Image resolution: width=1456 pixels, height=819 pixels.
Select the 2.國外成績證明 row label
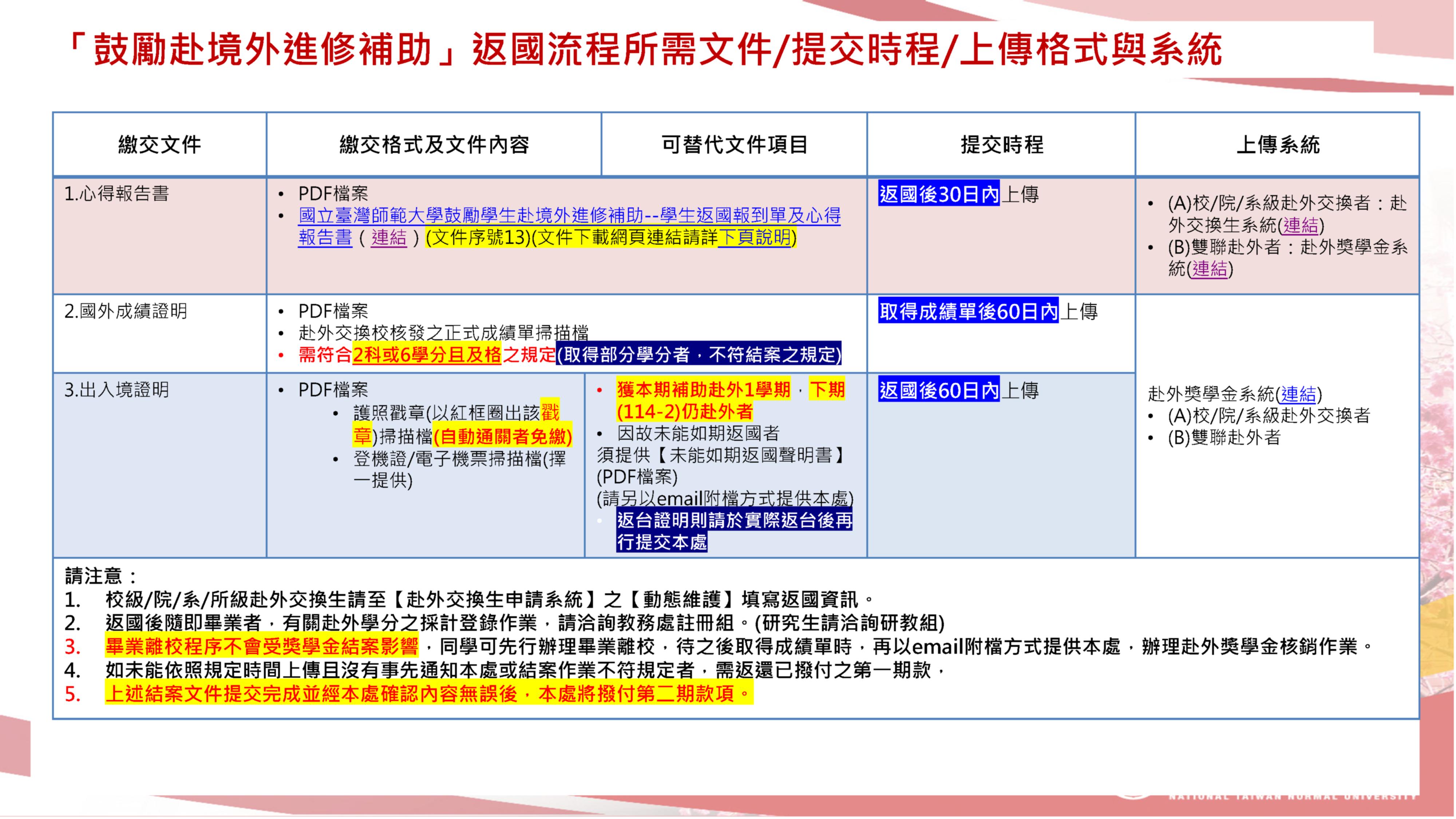click(x=126, y=311)
